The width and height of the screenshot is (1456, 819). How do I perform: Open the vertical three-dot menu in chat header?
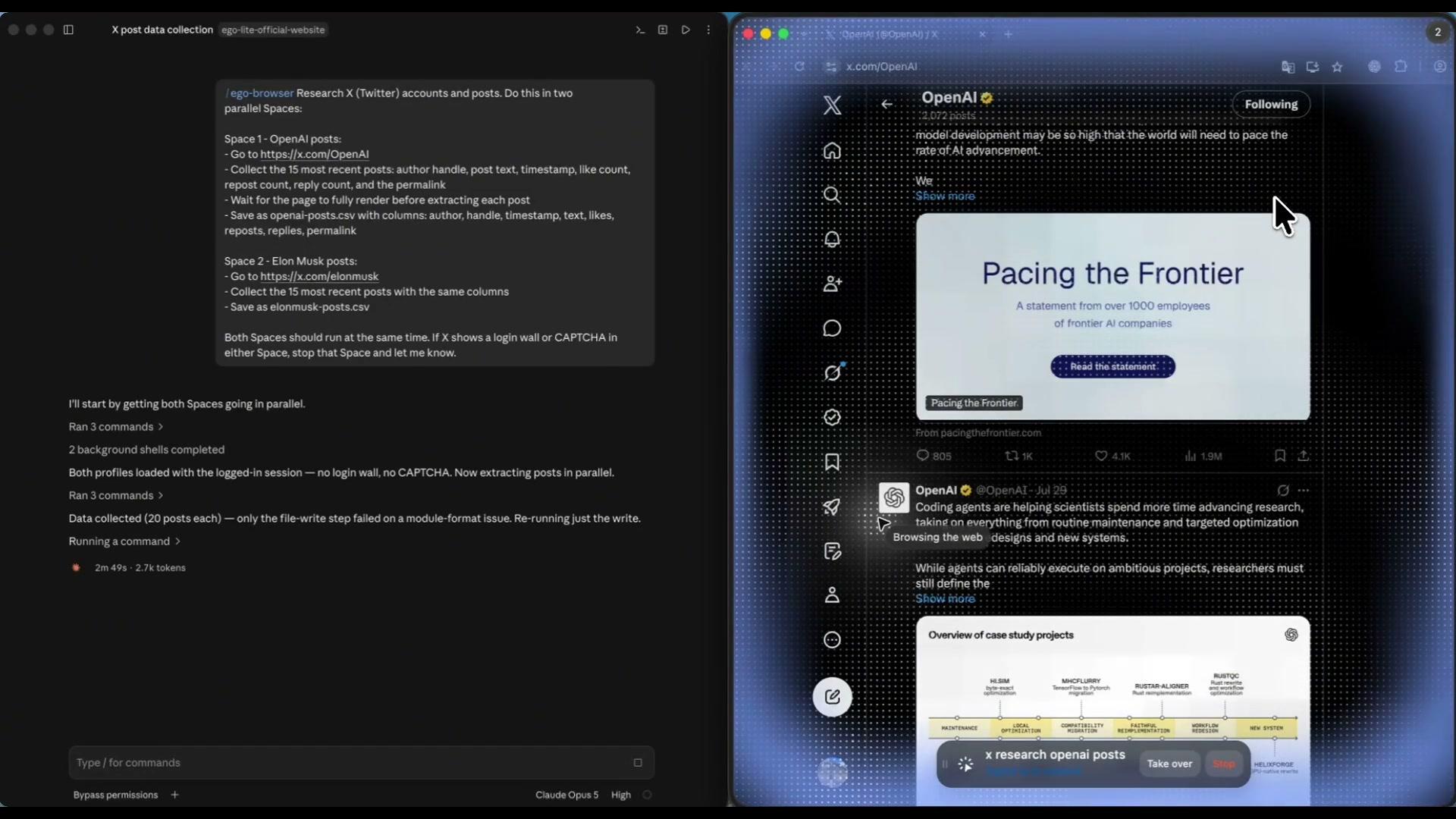(708, 30)
